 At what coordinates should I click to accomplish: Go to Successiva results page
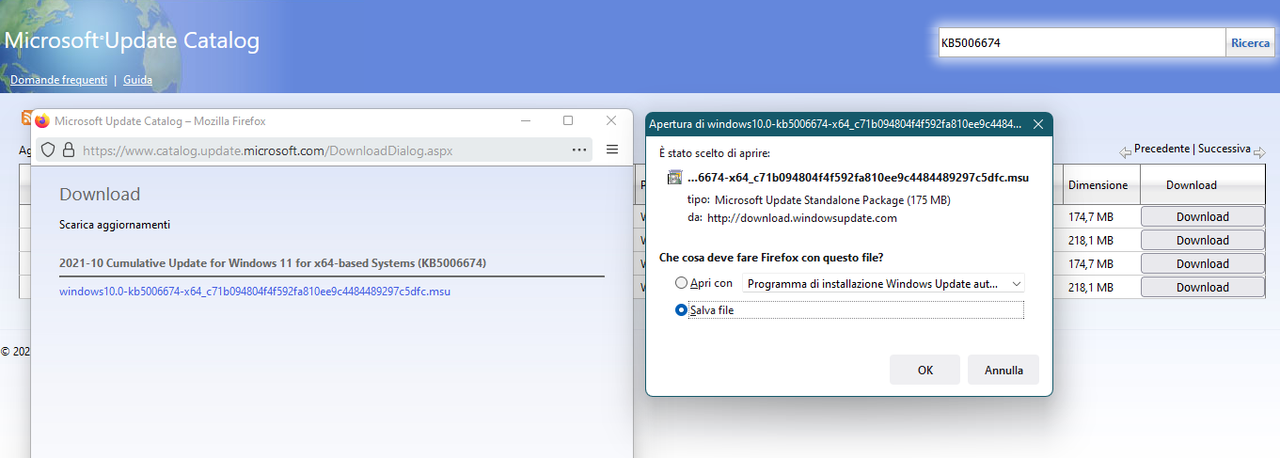[1224, 148]
